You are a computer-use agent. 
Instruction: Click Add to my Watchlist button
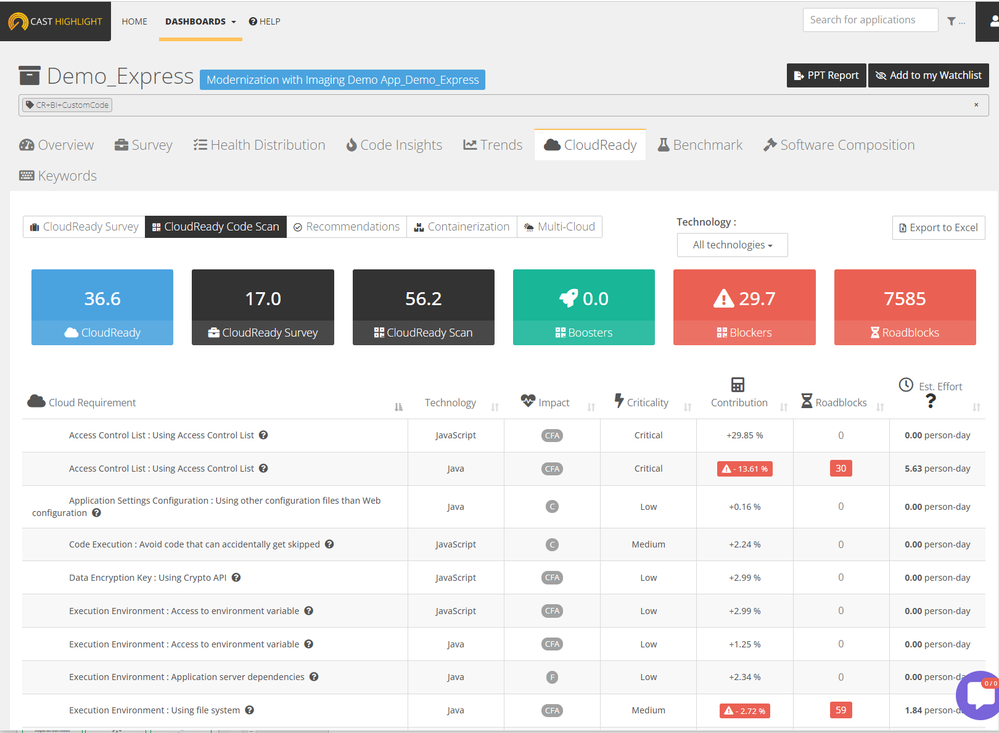[928, 75]
